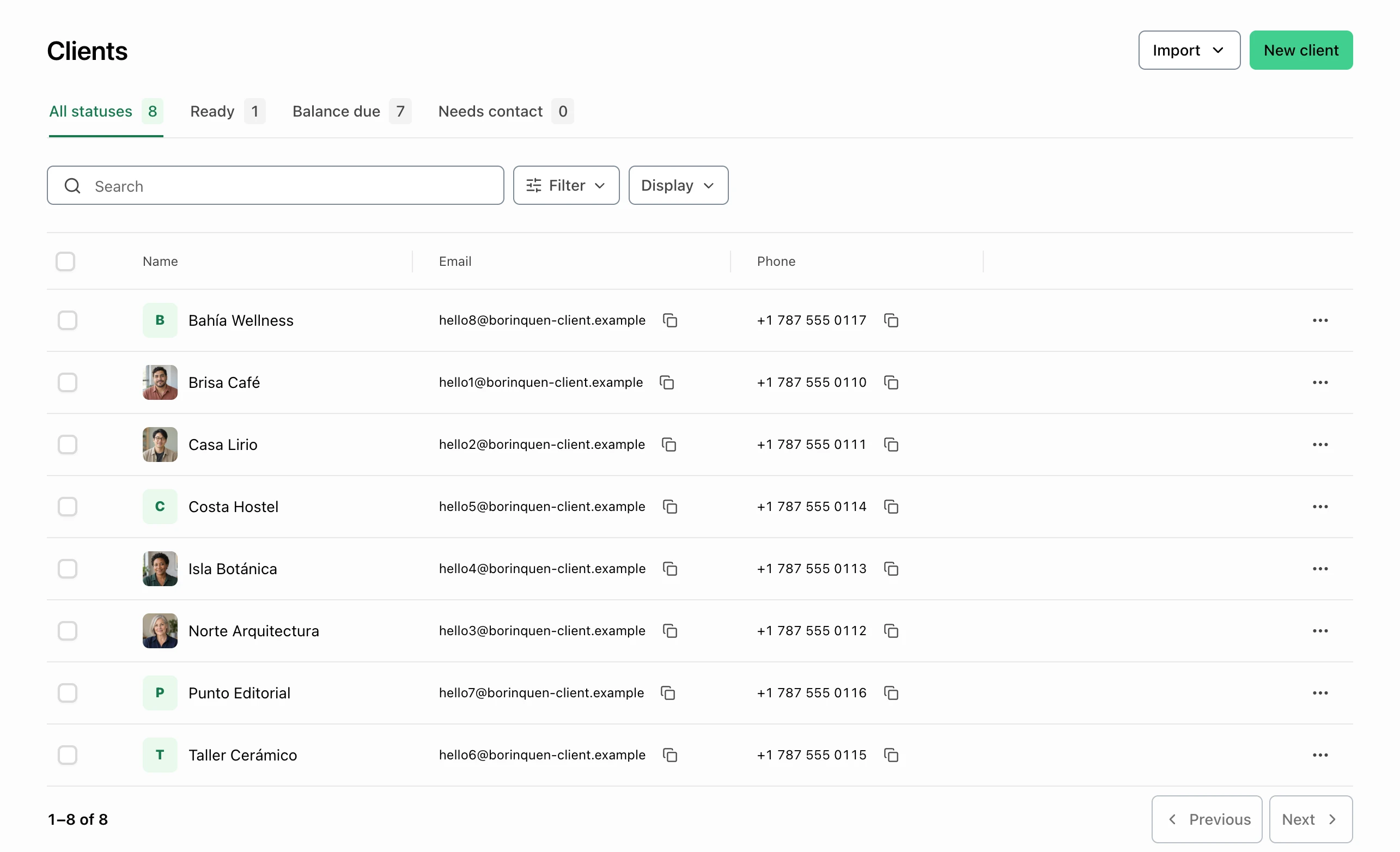
Task: Select the Costa Hostel row checkbox
Action: click(x=67, y=507)
